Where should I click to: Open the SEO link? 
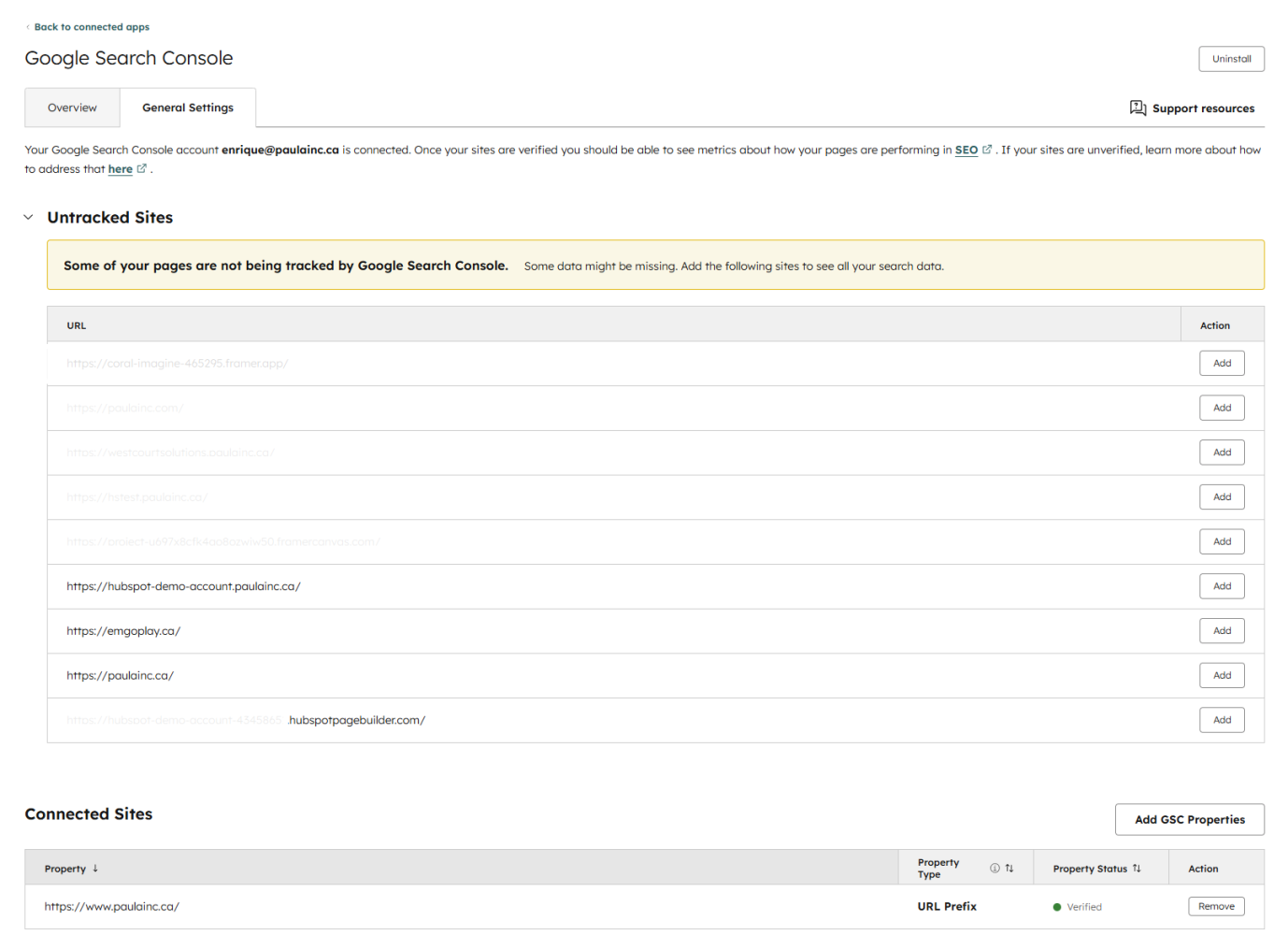(x=966, y=150)
